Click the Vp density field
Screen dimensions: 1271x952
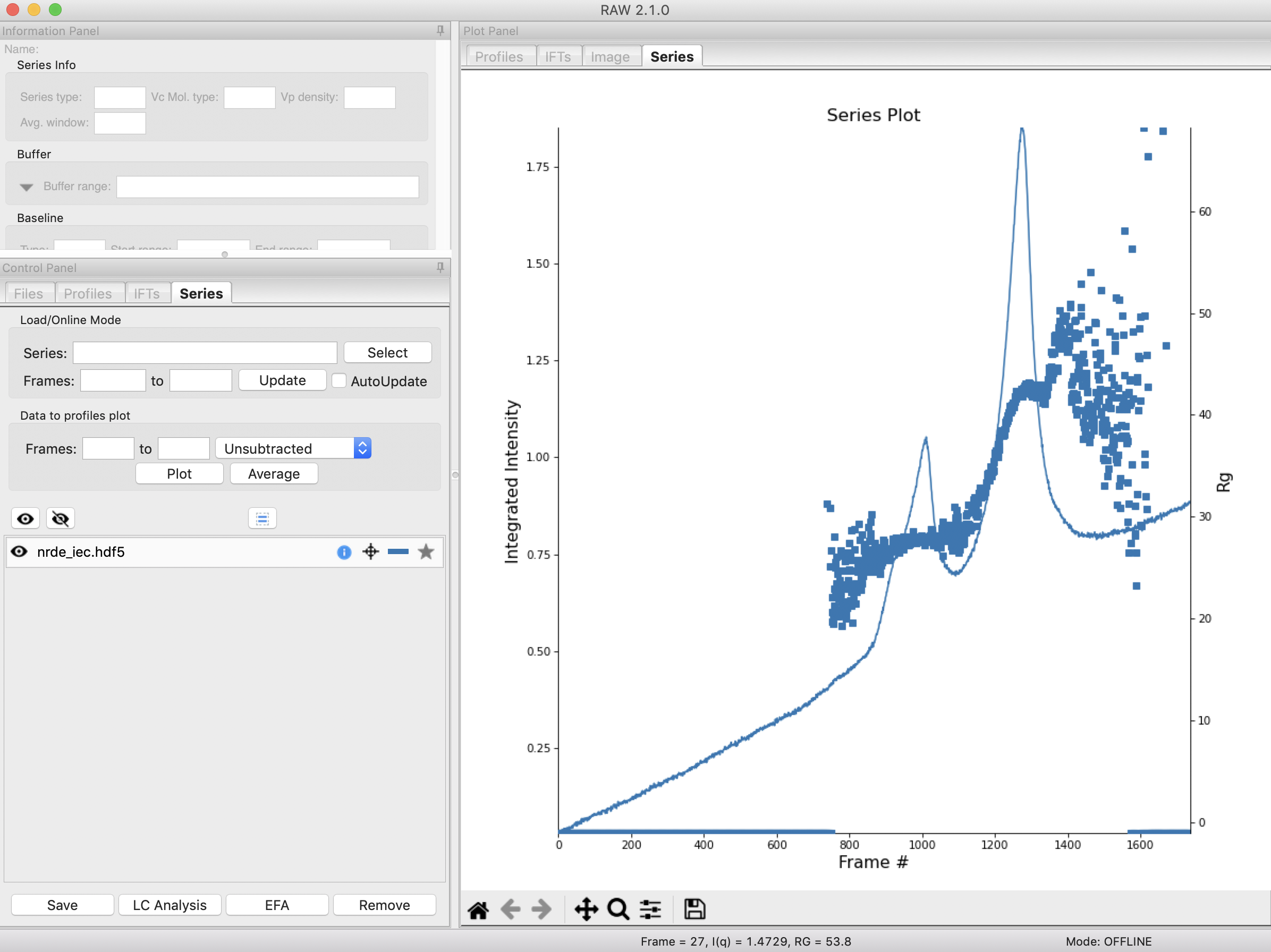369,97
